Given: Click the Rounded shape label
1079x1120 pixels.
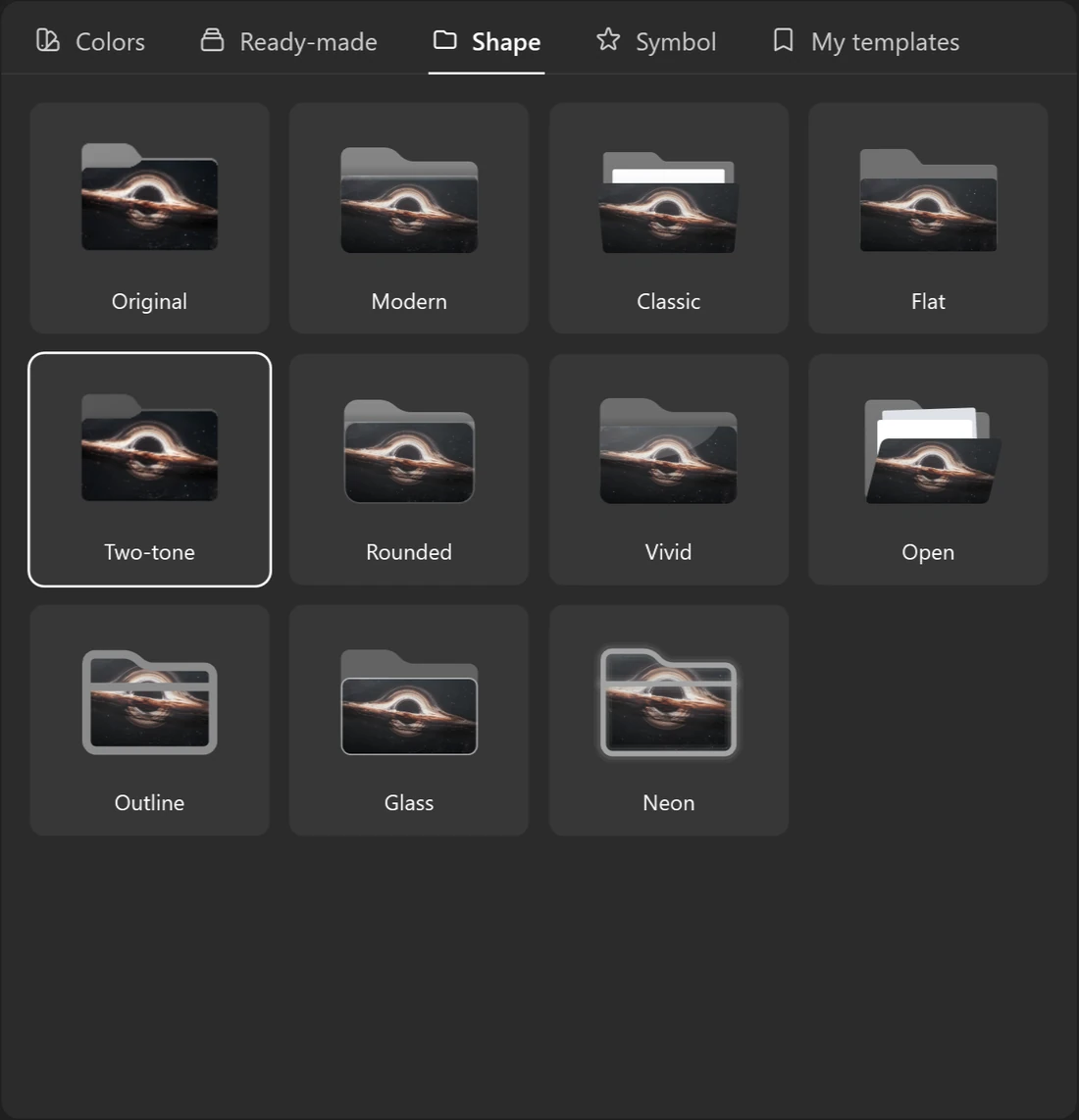Looking at the screenshot, I should [409, 552].
